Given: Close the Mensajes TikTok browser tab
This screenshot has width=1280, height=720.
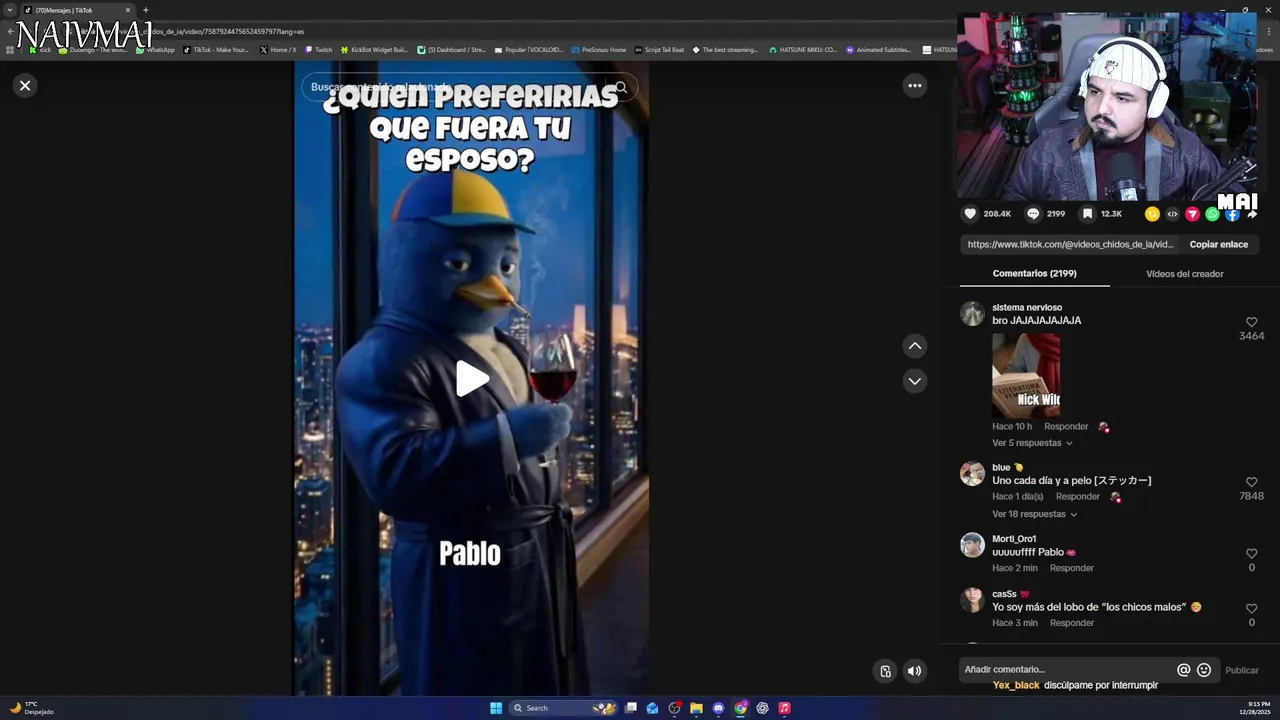Looking at the screenshot, I should click(128, 10).
